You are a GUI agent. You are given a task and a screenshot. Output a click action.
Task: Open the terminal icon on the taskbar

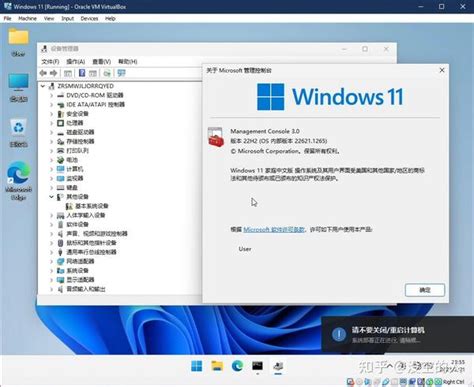tap(257, 366)
